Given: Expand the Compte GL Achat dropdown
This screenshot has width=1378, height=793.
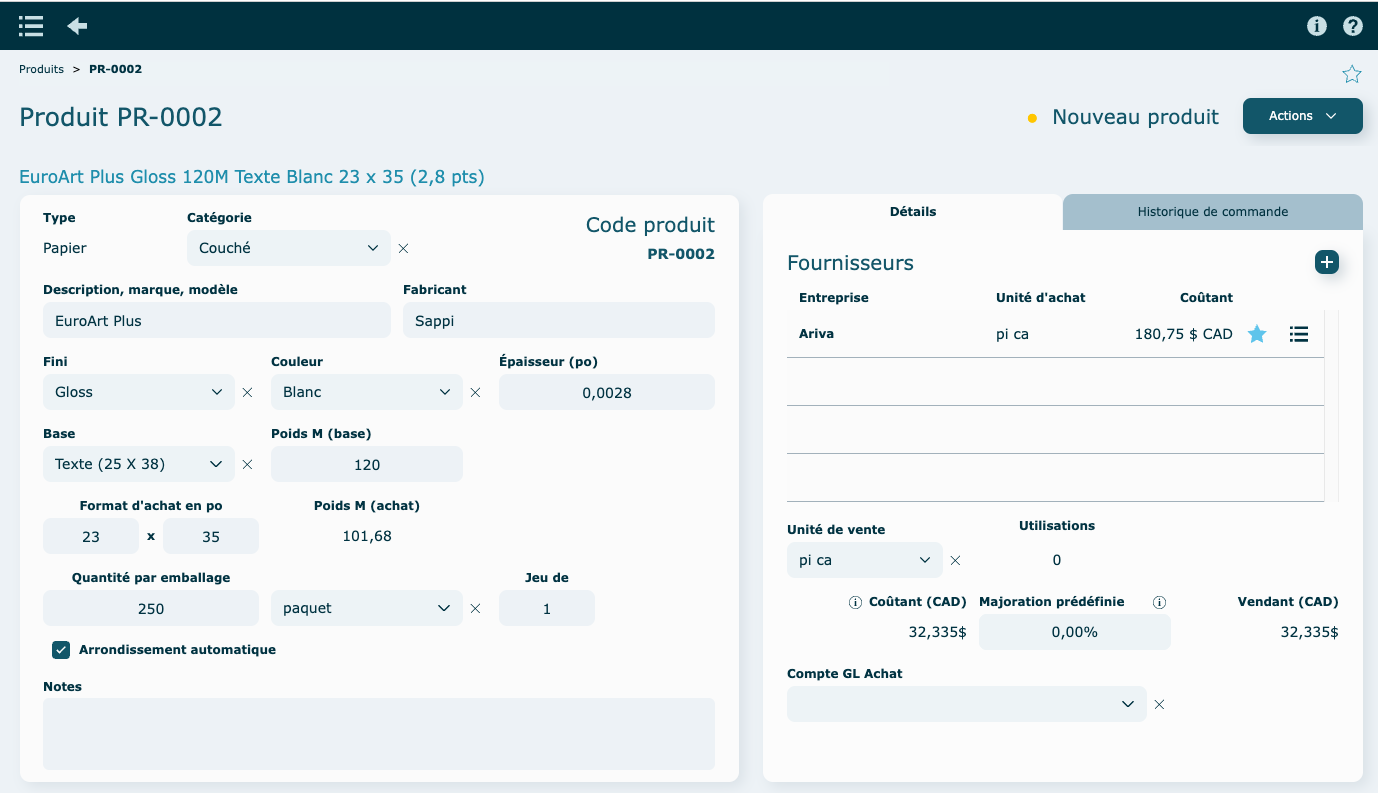Looking at the screenshot, I should click(x=966, y=704).
